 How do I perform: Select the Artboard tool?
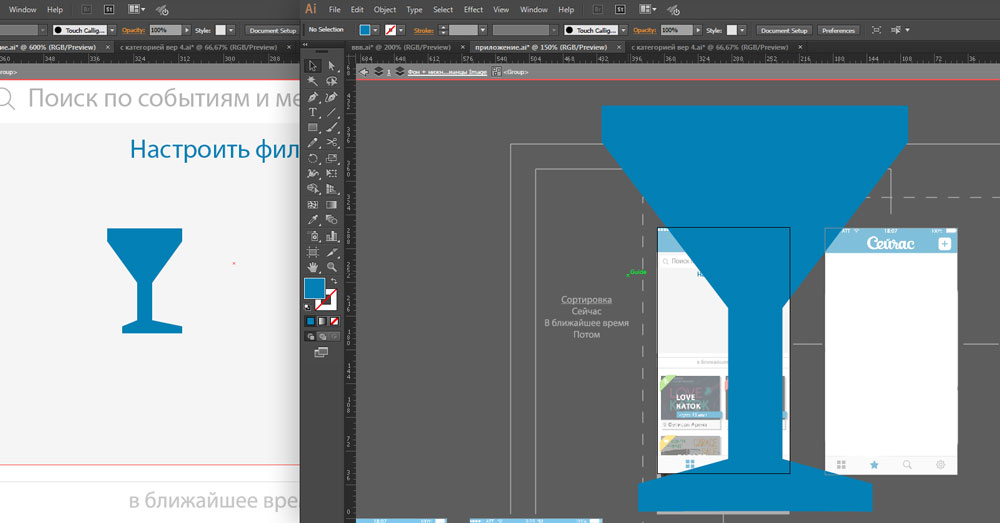tap(312, 252)
